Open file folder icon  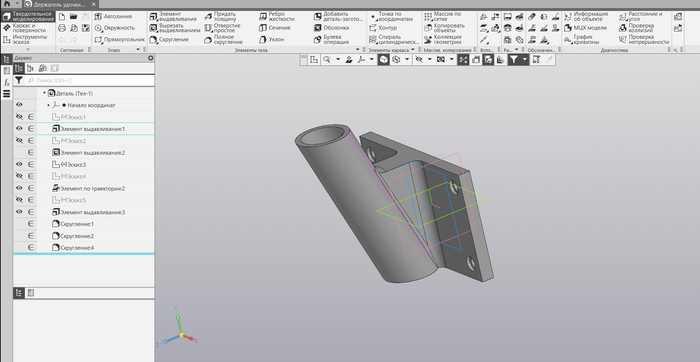[74, 17]
